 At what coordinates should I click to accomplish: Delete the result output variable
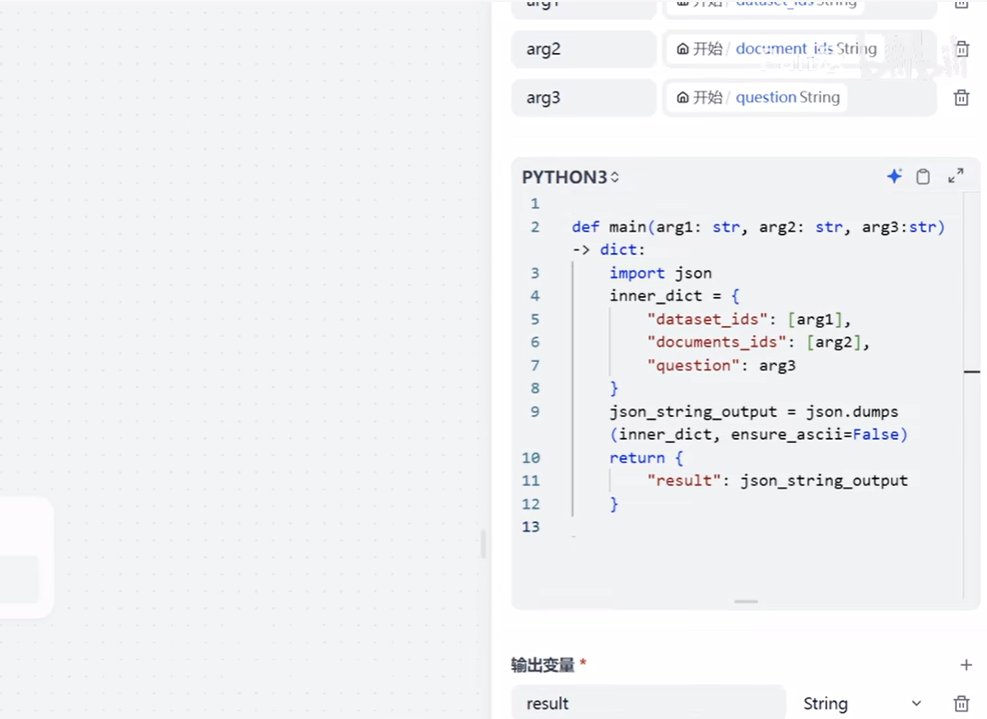[x=961, y=703]
